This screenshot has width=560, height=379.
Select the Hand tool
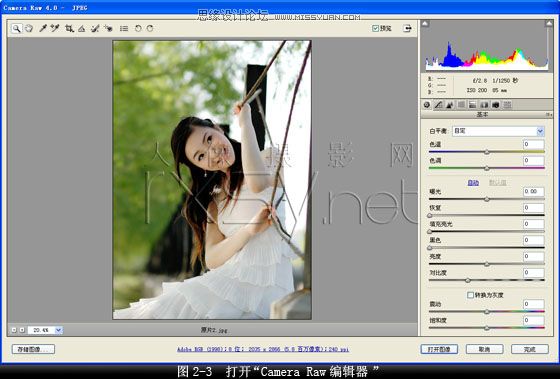click(29, 28)
